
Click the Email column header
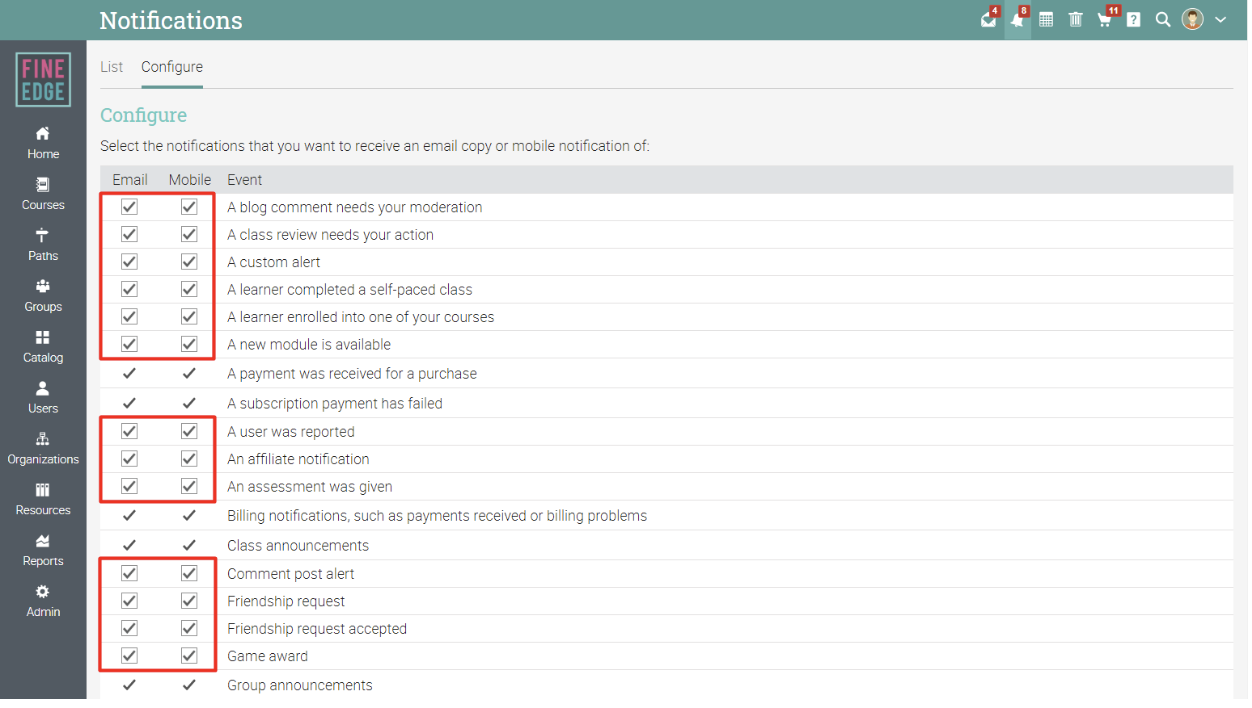pos(130,180)
